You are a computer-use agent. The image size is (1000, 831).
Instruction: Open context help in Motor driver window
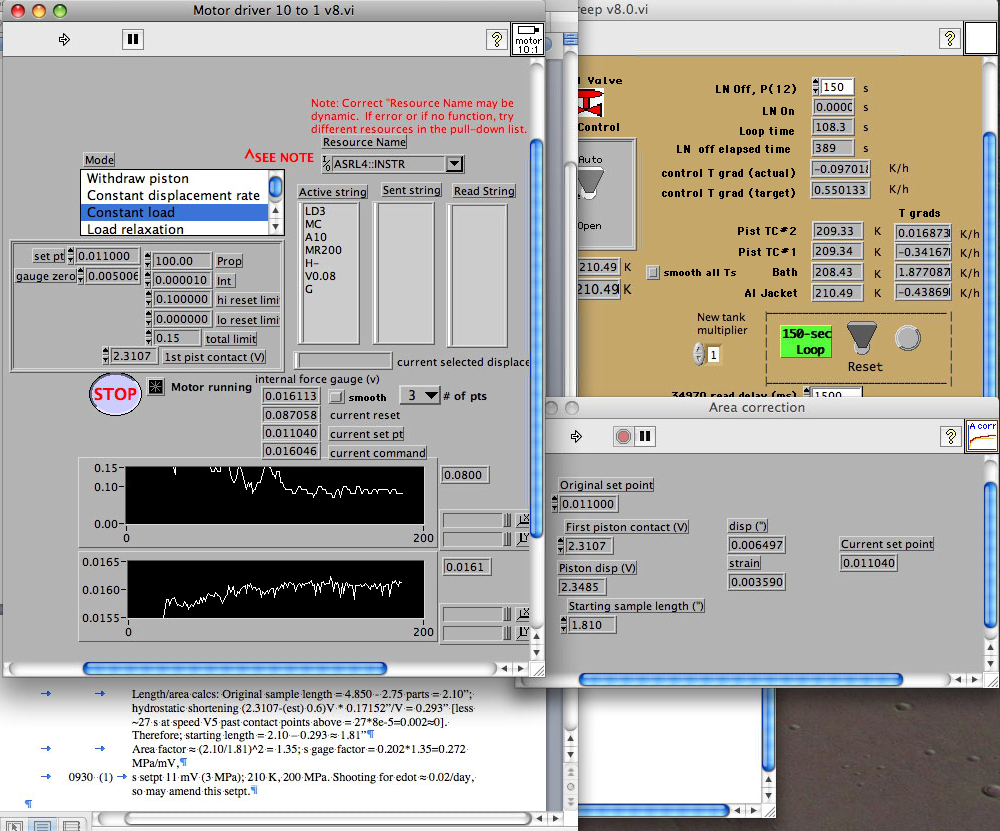pos(496,40)
